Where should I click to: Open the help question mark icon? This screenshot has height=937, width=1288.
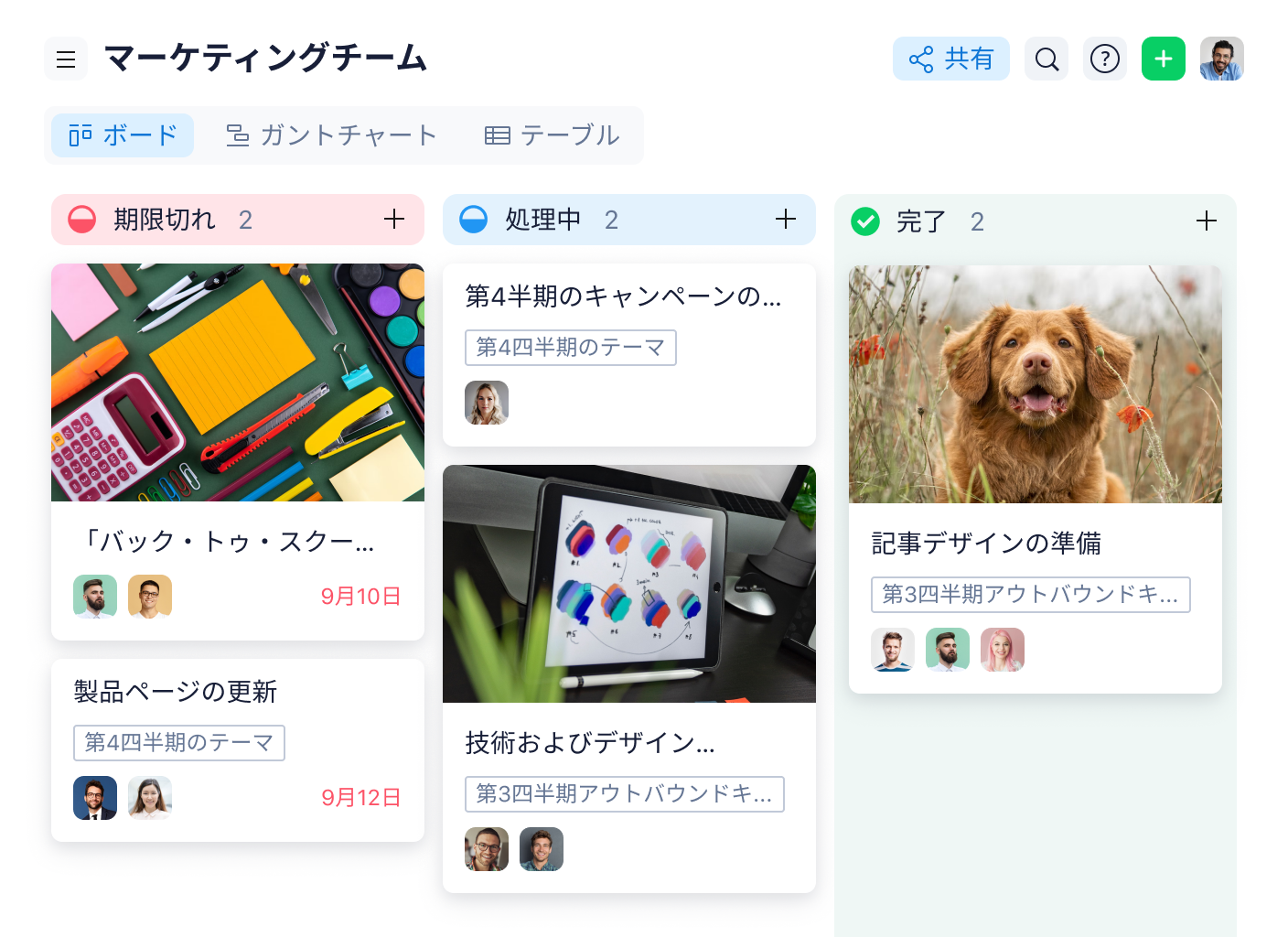pos(1105,59)
